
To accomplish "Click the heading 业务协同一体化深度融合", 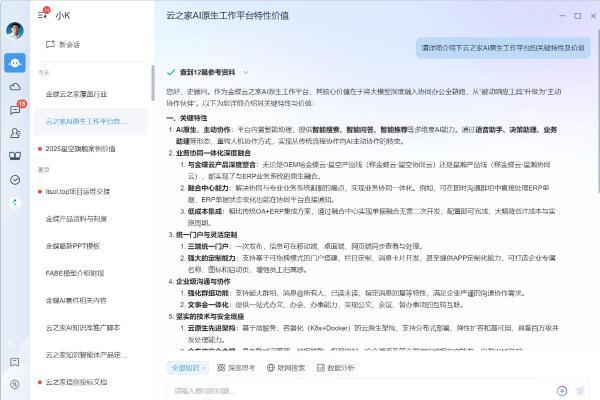I will pyautogui.click(x=213, y=153).
